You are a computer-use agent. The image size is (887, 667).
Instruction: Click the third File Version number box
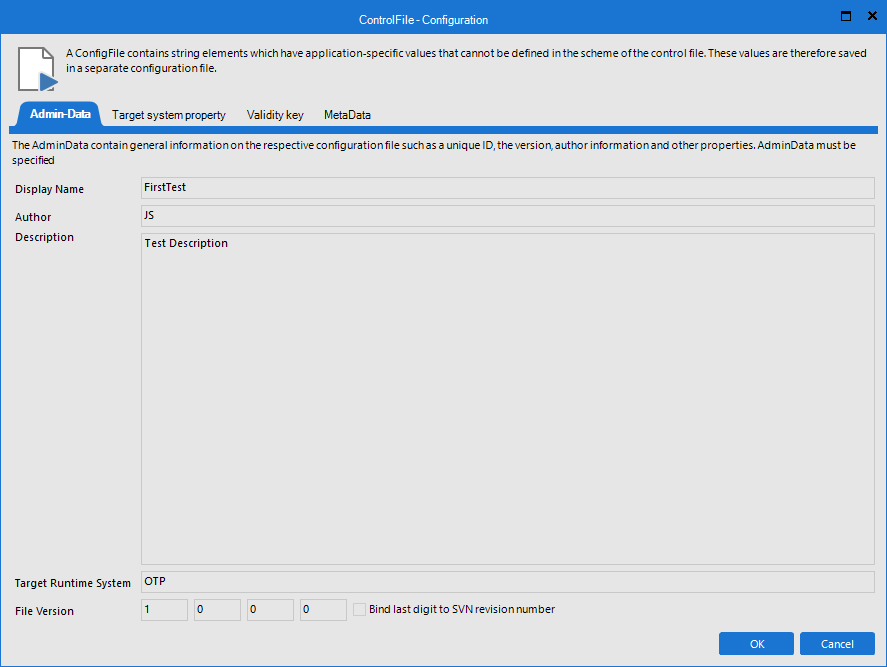click(x=269, y=609)
